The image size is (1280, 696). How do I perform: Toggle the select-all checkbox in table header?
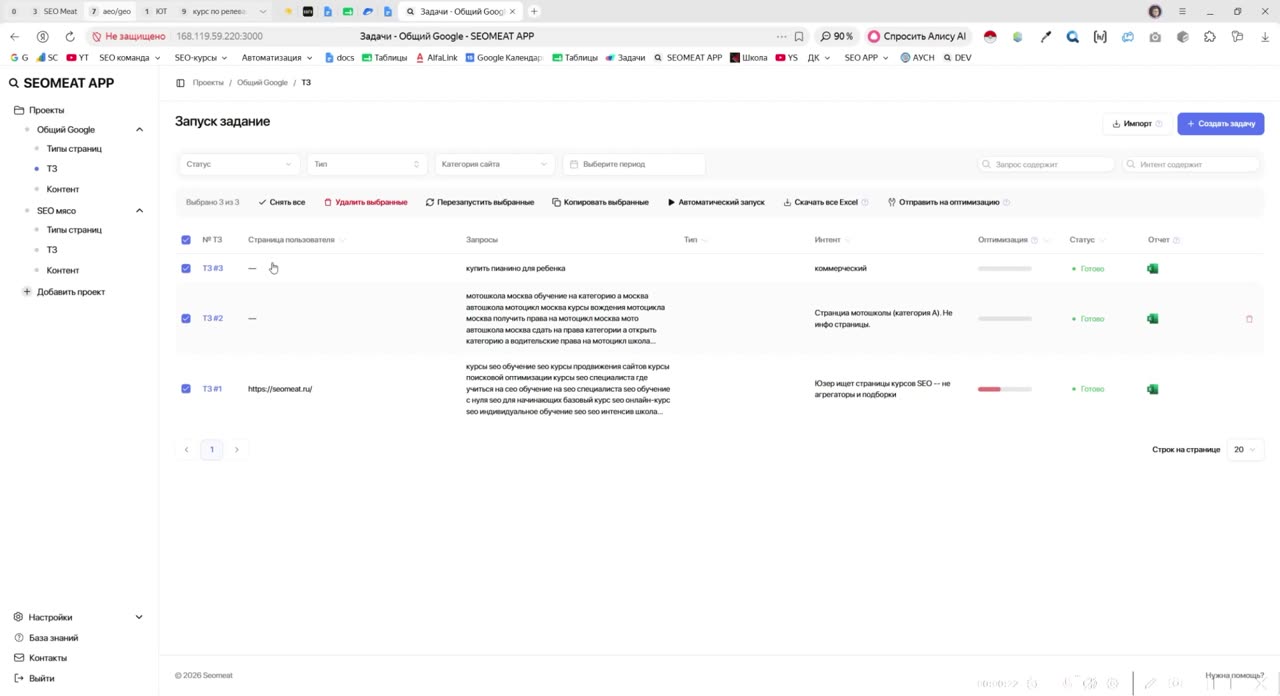coord(186,240)
